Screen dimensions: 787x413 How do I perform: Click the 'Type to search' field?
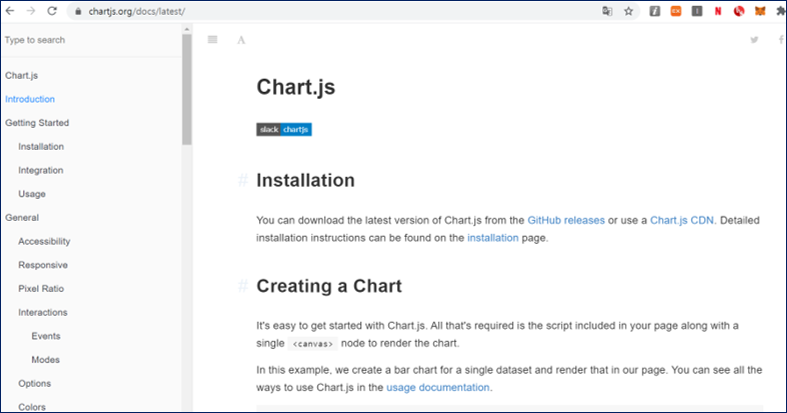coord(90,40)
